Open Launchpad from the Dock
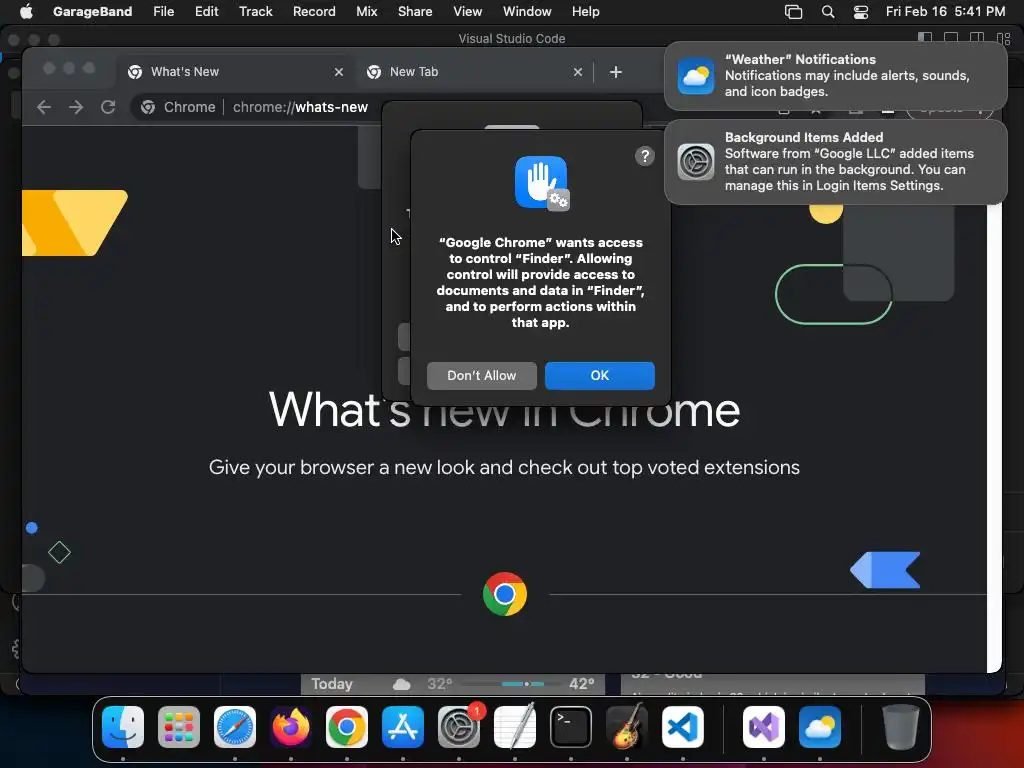Viewport: 1024px width, 768px height. click(x=178, y=726)
